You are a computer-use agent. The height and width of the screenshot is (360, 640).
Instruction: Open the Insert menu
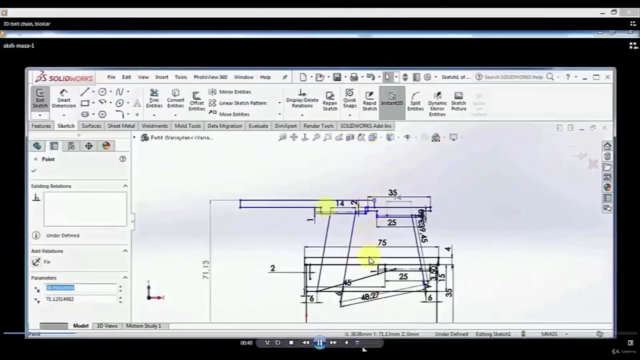pos(162,77)
